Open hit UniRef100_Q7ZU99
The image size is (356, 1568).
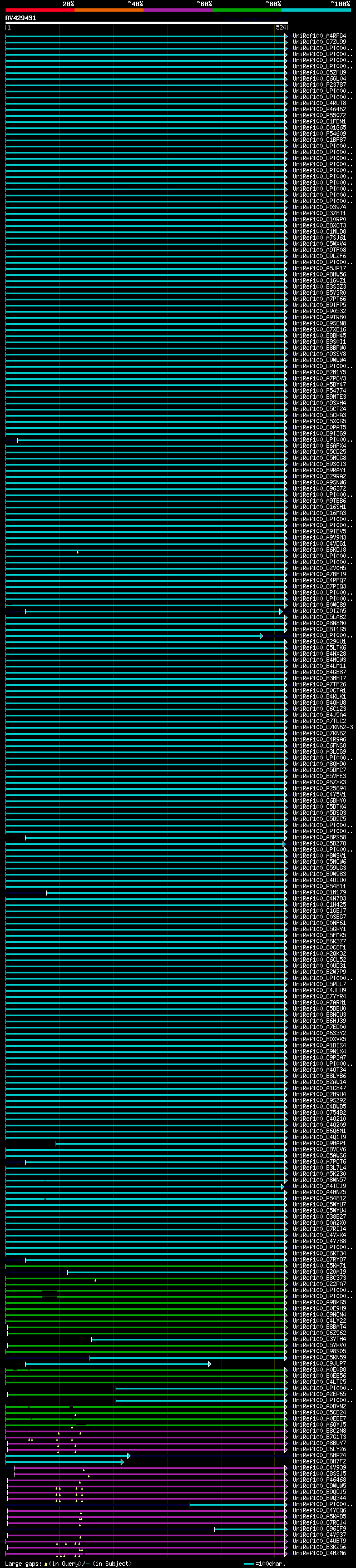[319, 42]
